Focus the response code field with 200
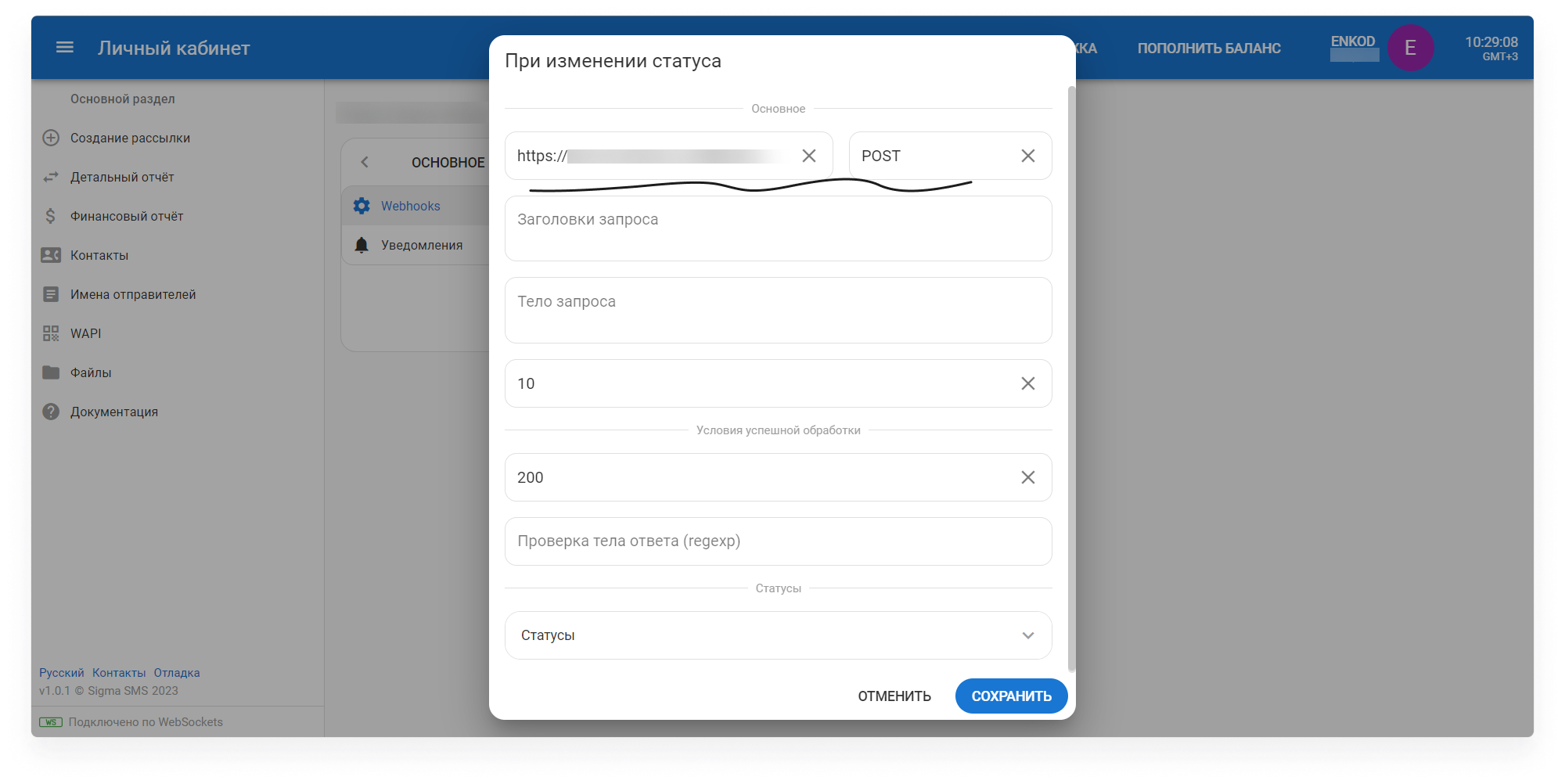The width and height of the screenshot is (1565, 784). [779, 477]
